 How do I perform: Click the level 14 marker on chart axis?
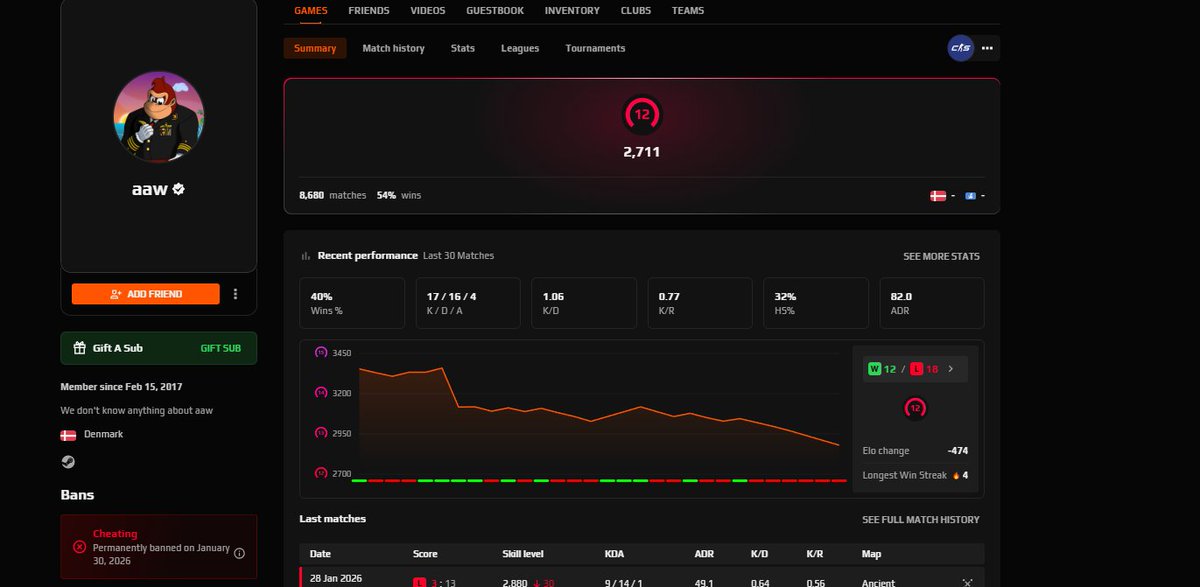(x=321, y=393)
